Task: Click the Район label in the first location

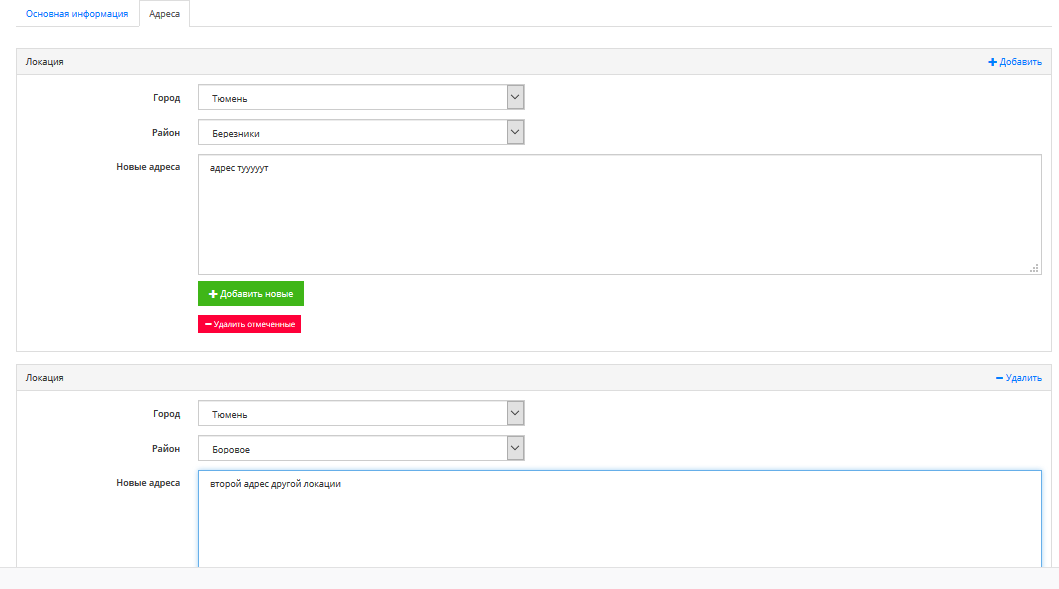Action: point(166,132)
